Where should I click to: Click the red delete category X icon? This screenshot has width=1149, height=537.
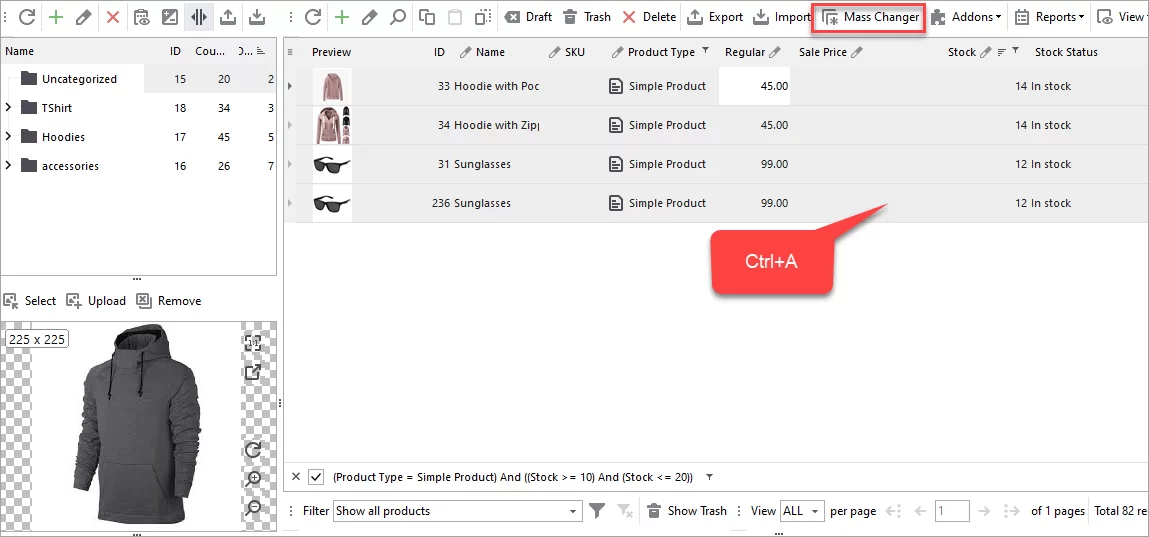click(113, 17)
